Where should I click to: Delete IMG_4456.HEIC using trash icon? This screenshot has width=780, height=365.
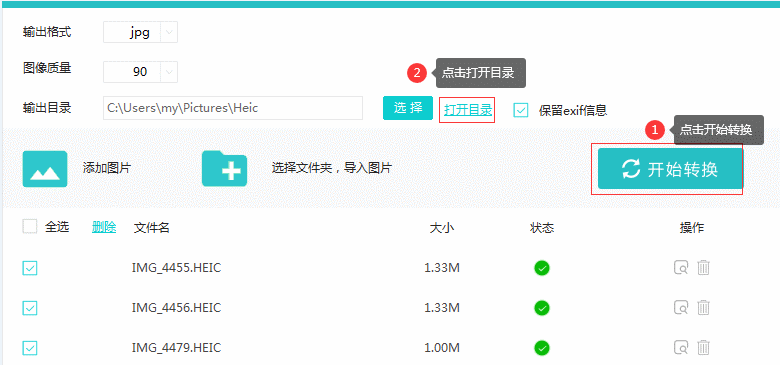[x=703, y=308]
